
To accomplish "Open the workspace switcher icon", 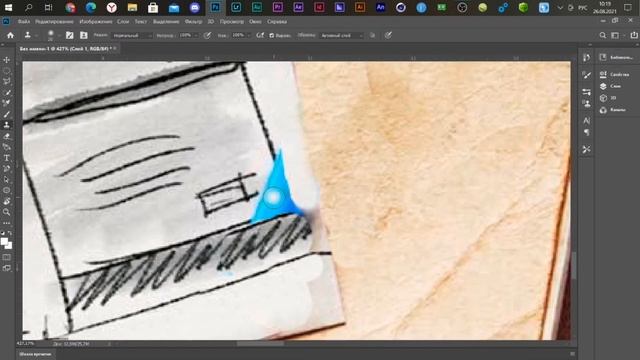I will coord(616,36).
